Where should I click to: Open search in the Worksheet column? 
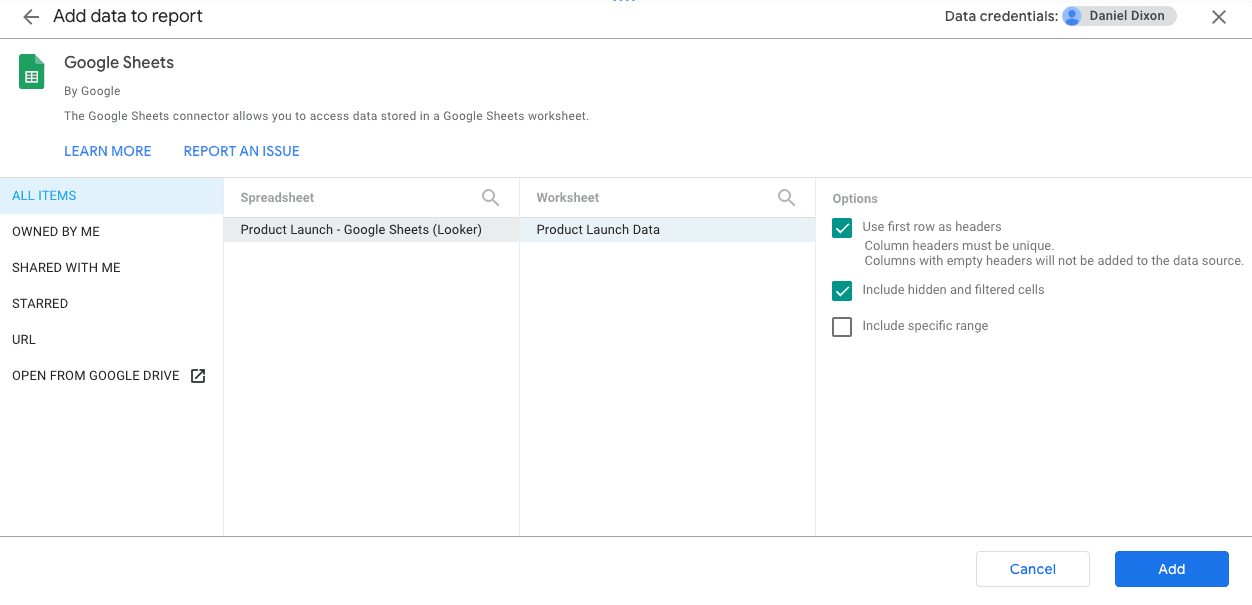click(786, 198)
